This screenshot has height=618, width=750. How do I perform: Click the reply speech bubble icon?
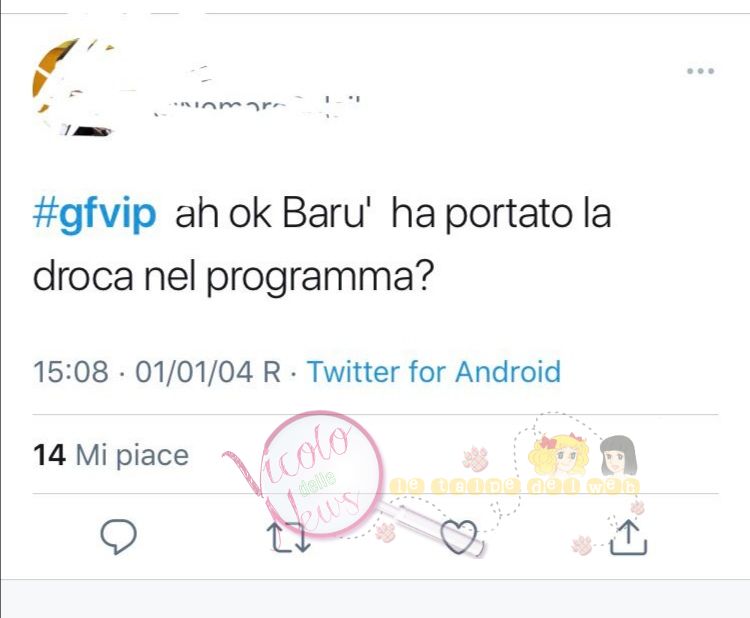tap(119, 536)
